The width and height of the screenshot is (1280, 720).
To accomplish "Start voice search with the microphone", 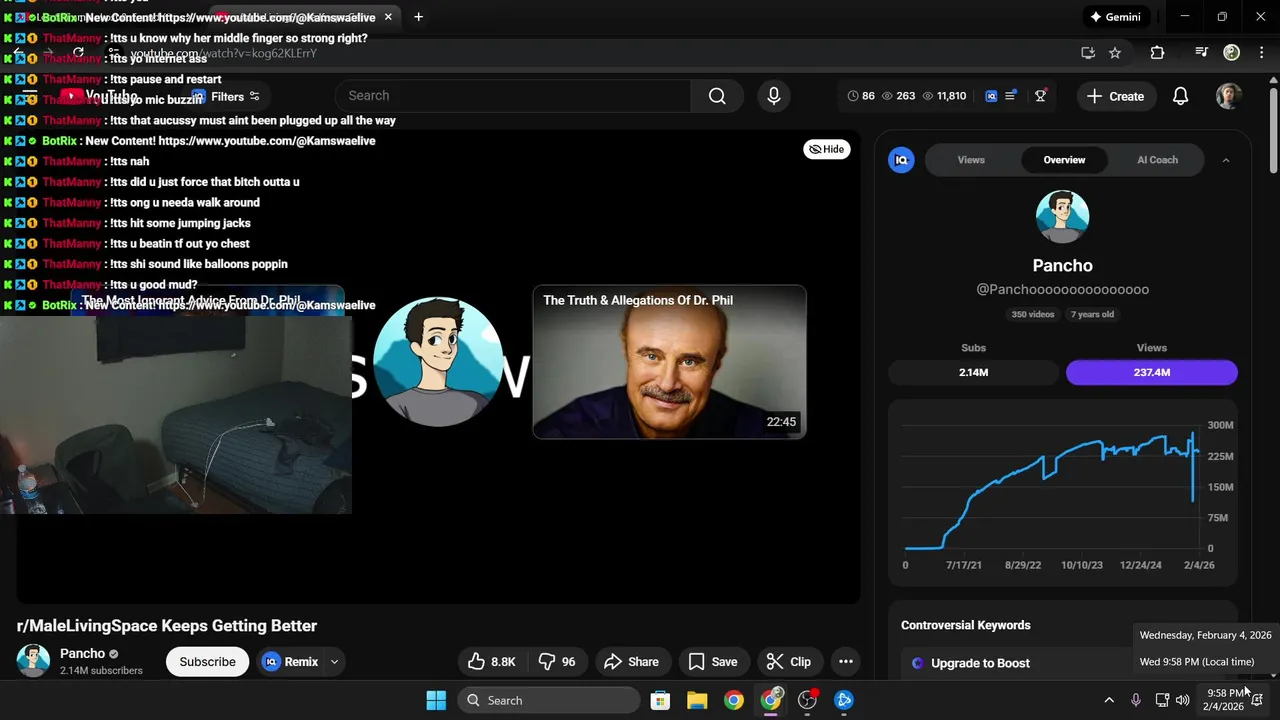I will pyautogui.click(x=773, y=96).
